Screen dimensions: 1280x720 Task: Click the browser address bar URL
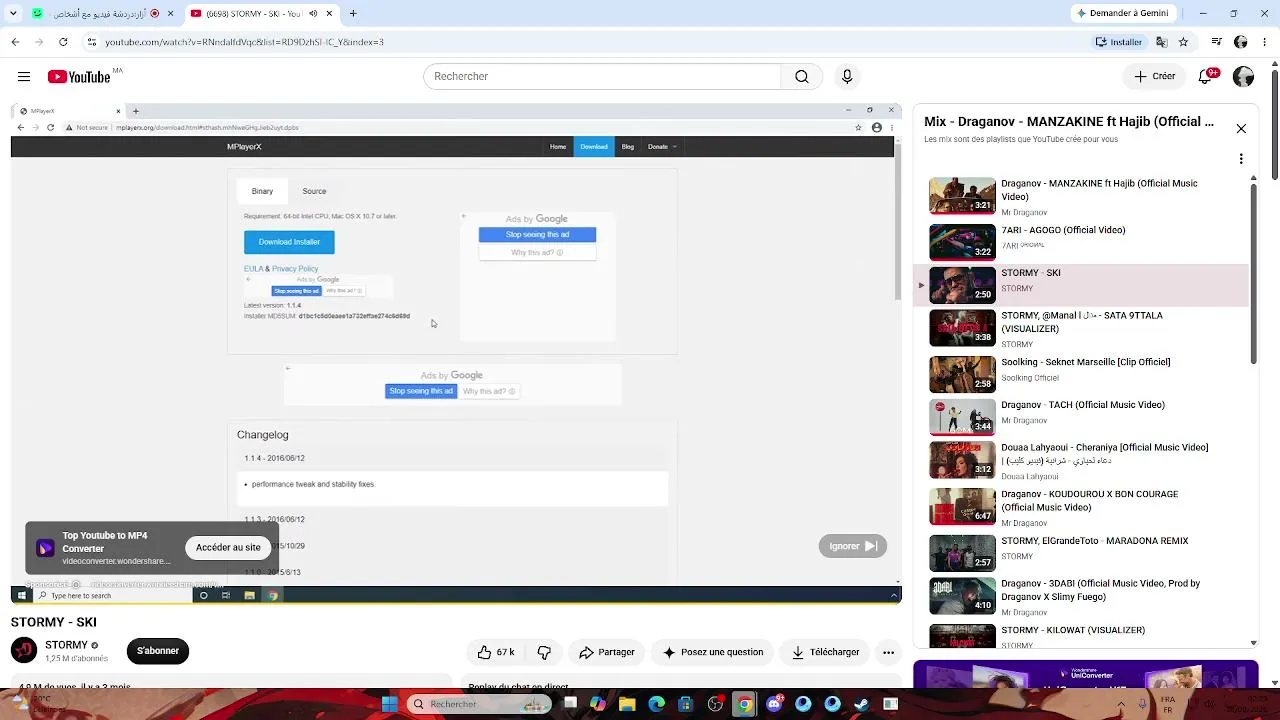point(245,42)
